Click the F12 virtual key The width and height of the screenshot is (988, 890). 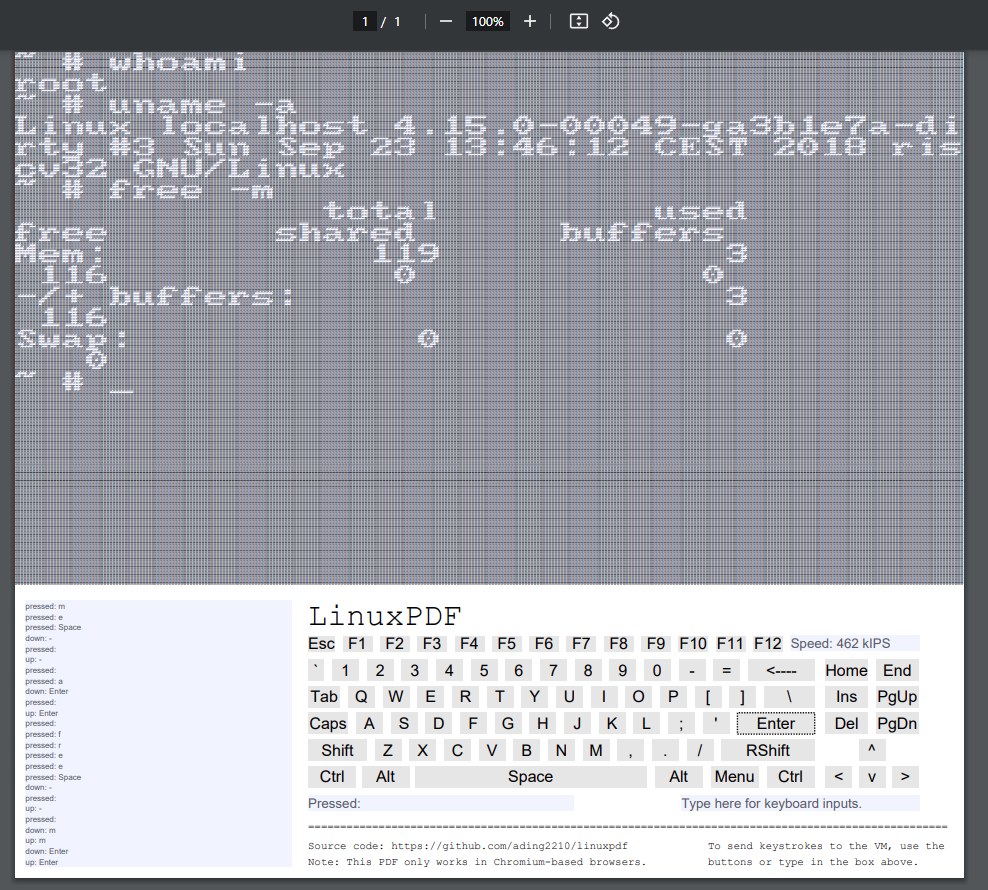click(767, 644)
